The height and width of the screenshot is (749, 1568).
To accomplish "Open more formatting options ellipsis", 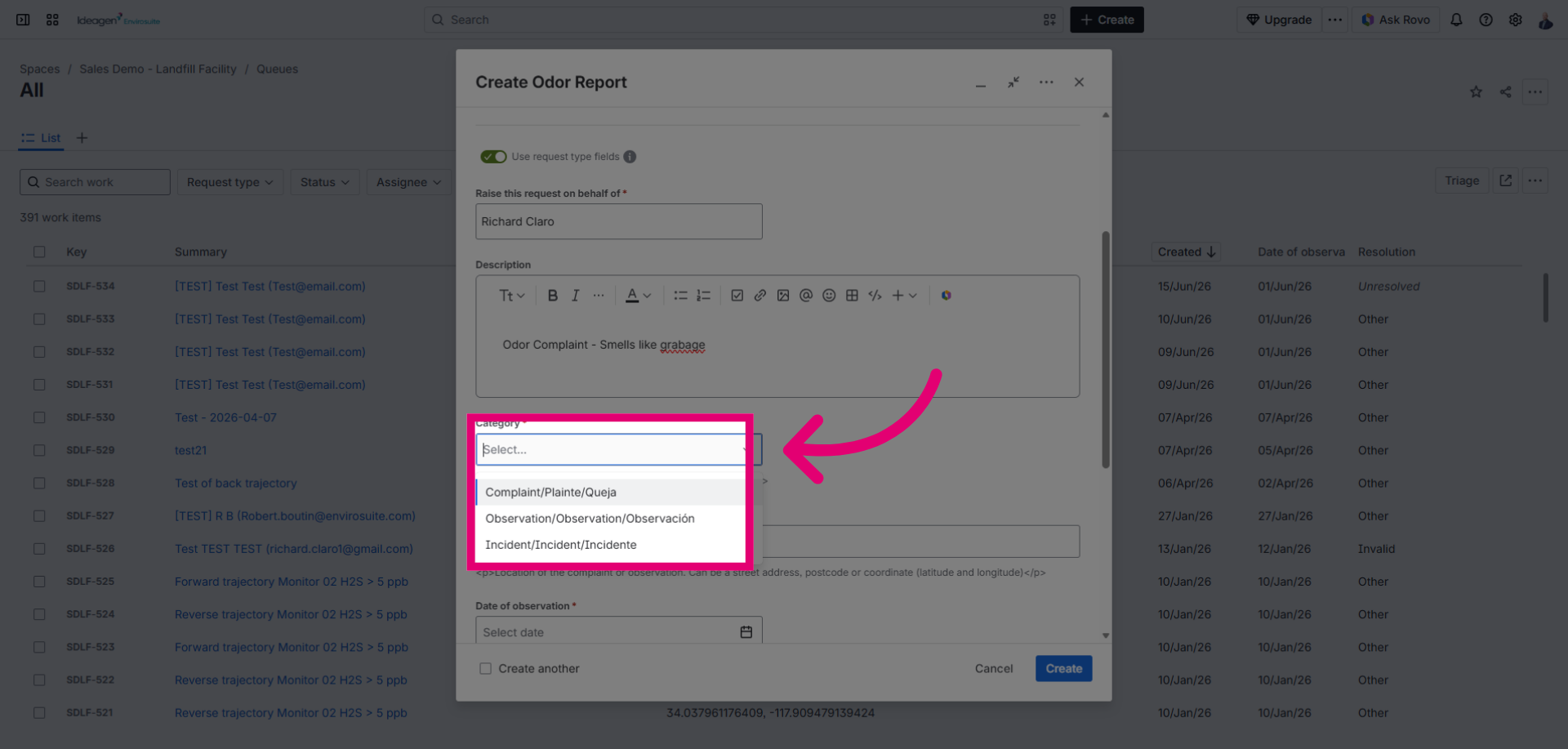I will 599,296.
